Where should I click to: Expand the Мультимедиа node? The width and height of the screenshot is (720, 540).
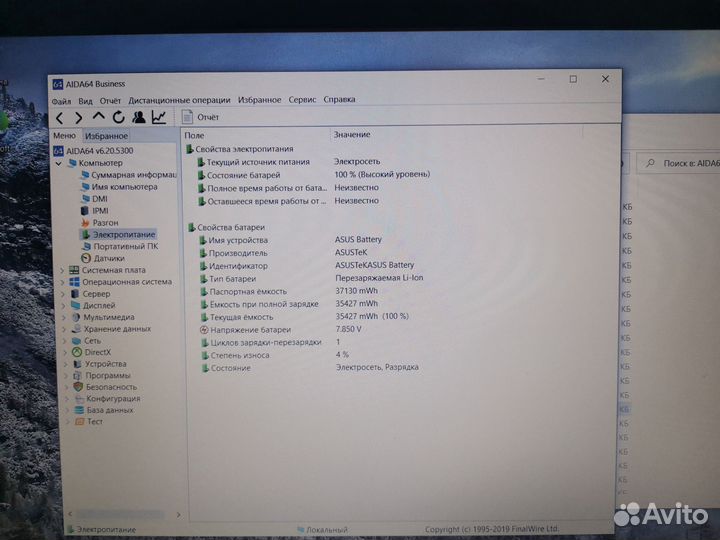64,317
